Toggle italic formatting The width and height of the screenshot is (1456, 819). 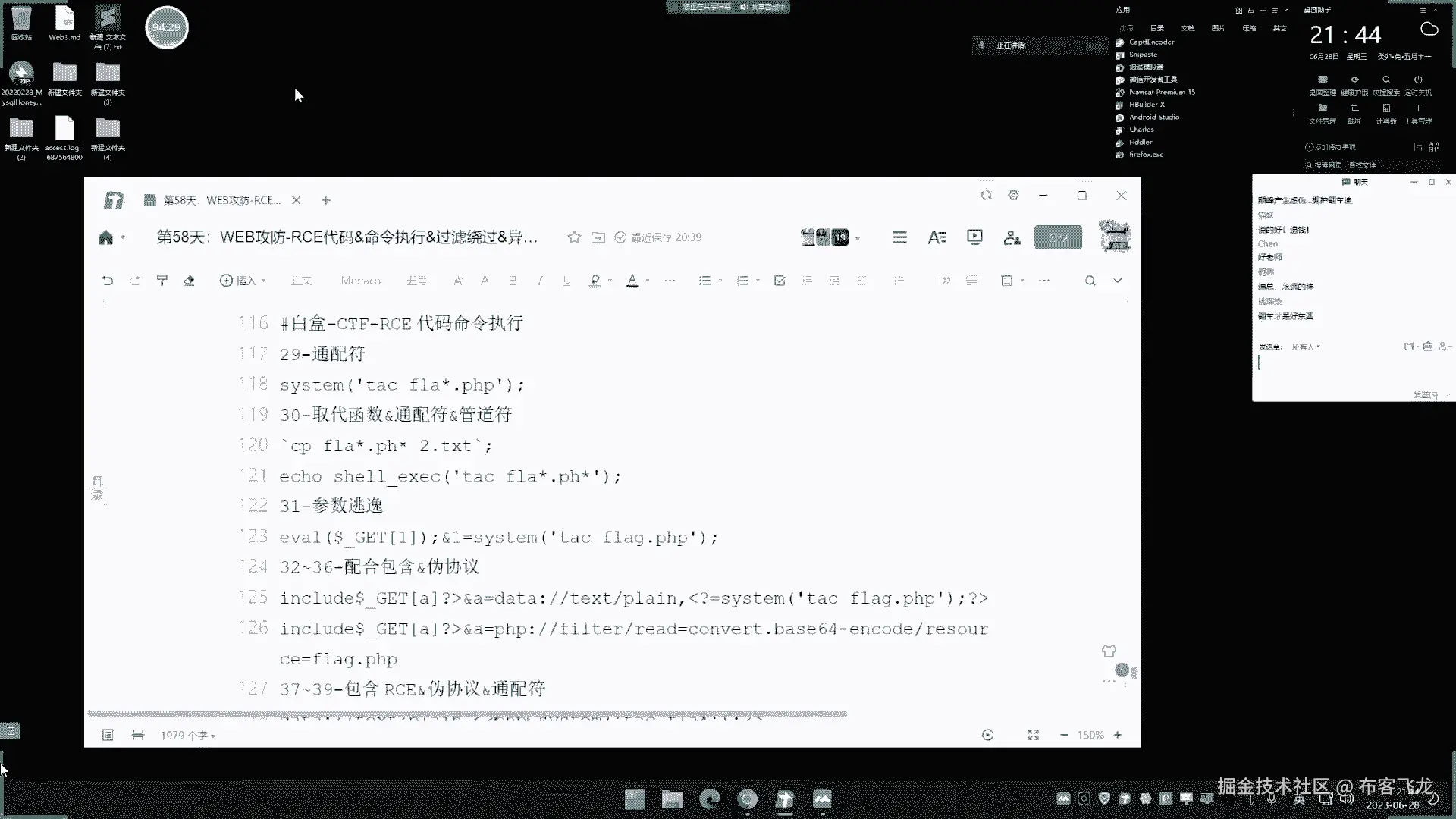540,281
